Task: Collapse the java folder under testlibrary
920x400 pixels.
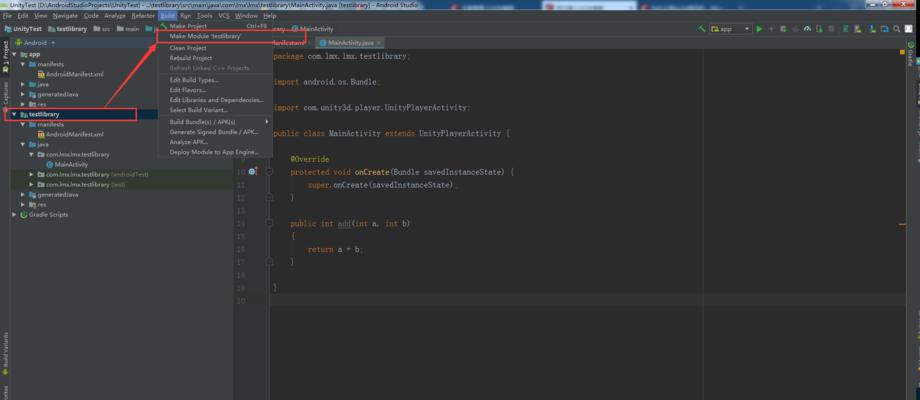Action: click(x=23, y=144)
